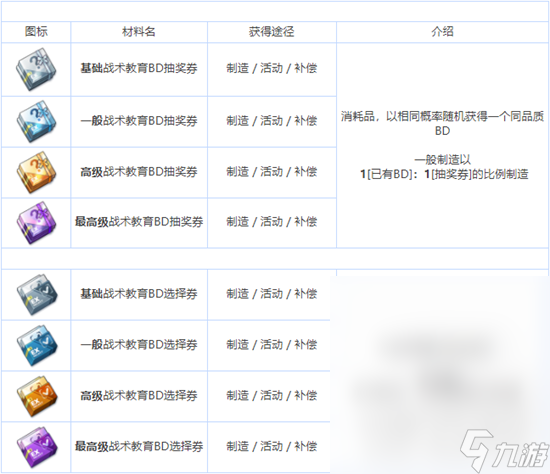The height and width of the screenshot is (474, 550).
Task: Select the text 一般战术教育BD选择券
Action: point(139,344)
